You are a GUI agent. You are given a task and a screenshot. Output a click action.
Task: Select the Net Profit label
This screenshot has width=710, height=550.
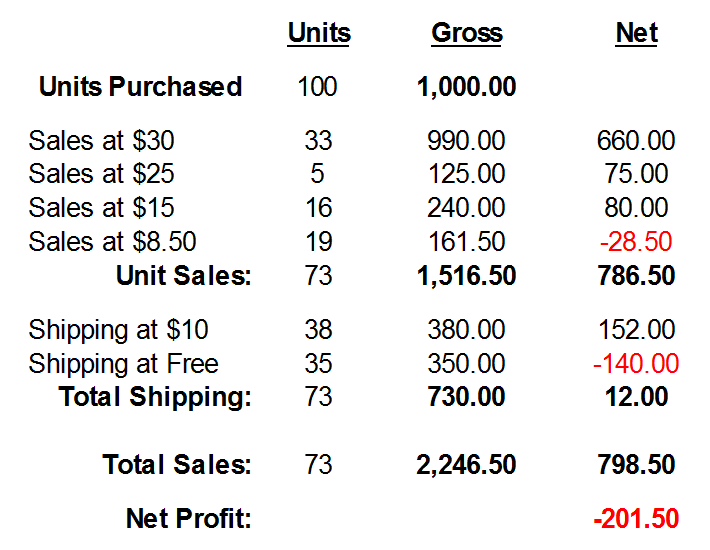tap(188, 519)
